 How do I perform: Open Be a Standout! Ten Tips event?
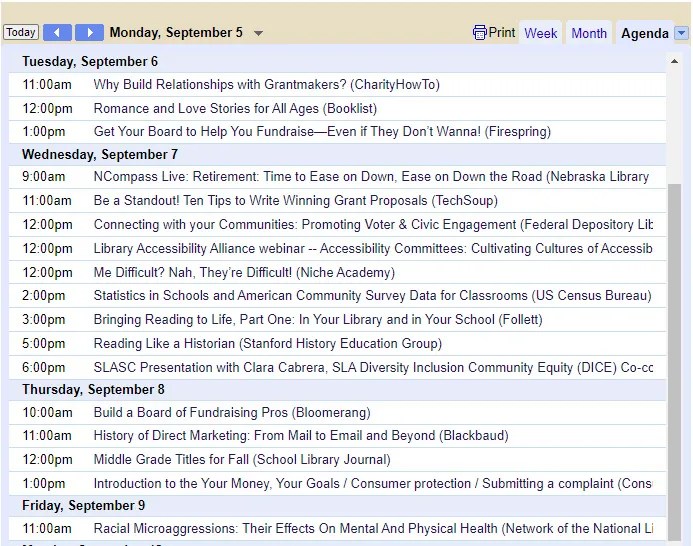tap(296, 200)
